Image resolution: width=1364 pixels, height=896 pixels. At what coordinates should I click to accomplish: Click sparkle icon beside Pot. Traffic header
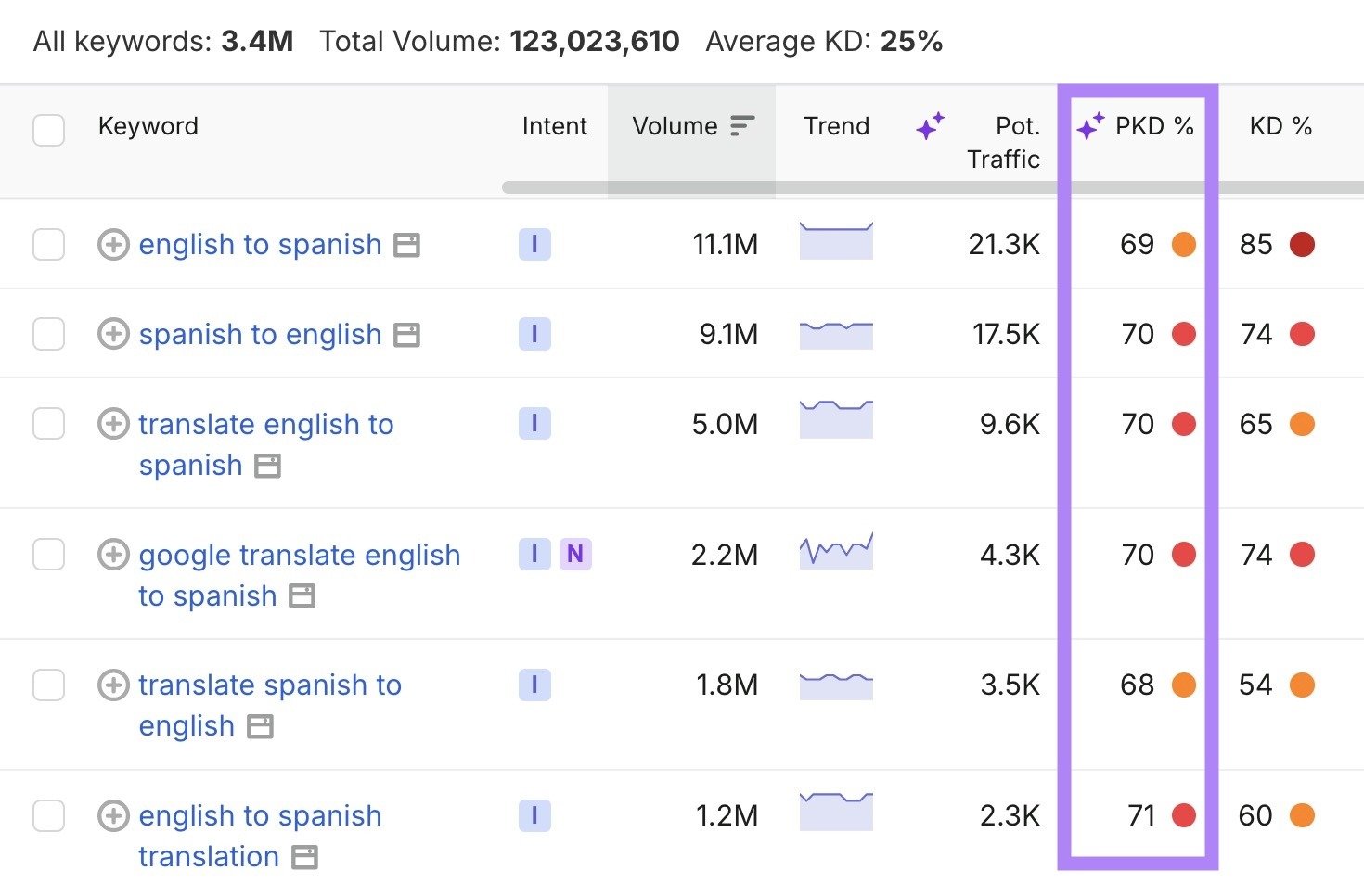(x=930, y=126)
